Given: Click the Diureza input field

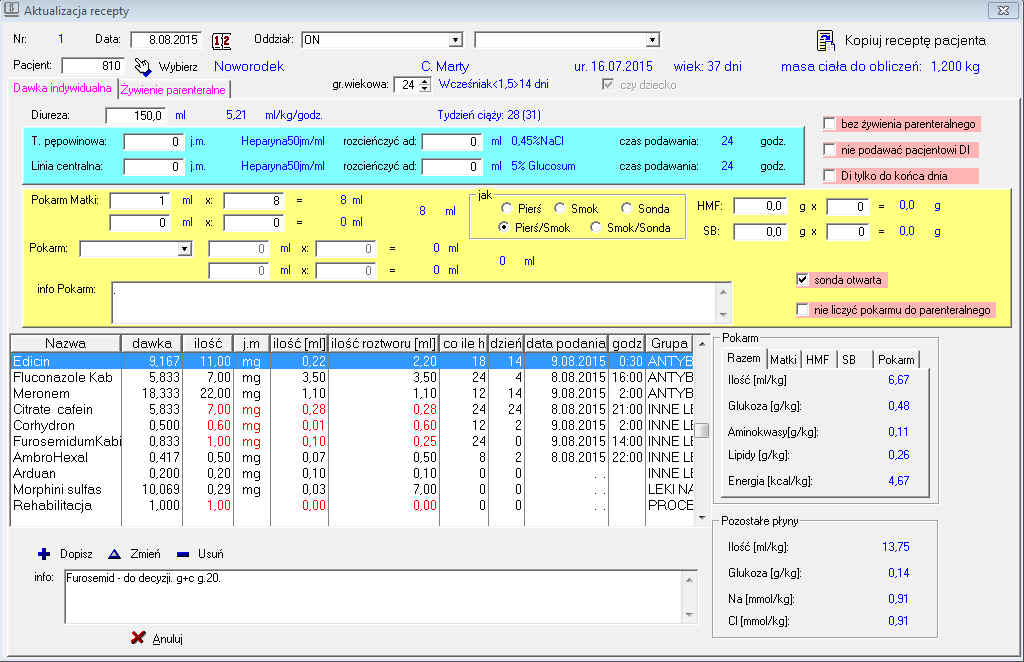Looking at the screenshot, I should (136, 115).
